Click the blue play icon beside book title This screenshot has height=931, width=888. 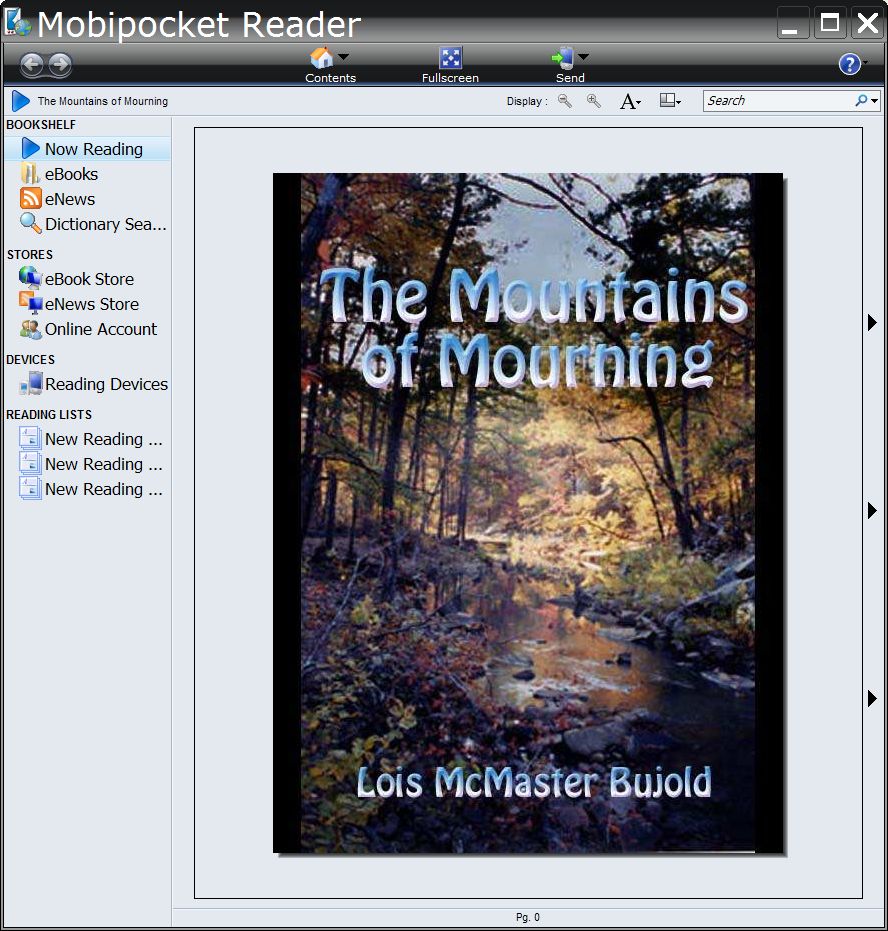pos(20,101)
